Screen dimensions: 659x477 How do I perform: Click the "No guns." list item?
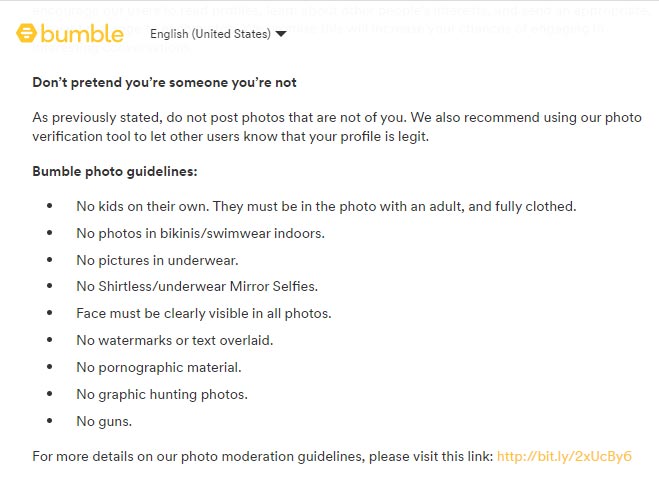tap(104, 422)
